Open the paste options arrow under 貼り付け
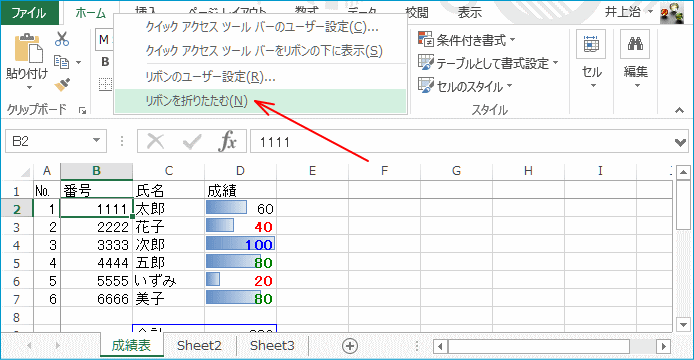The height and width of the screenshot is (360, 694). [x=29, y=88]
